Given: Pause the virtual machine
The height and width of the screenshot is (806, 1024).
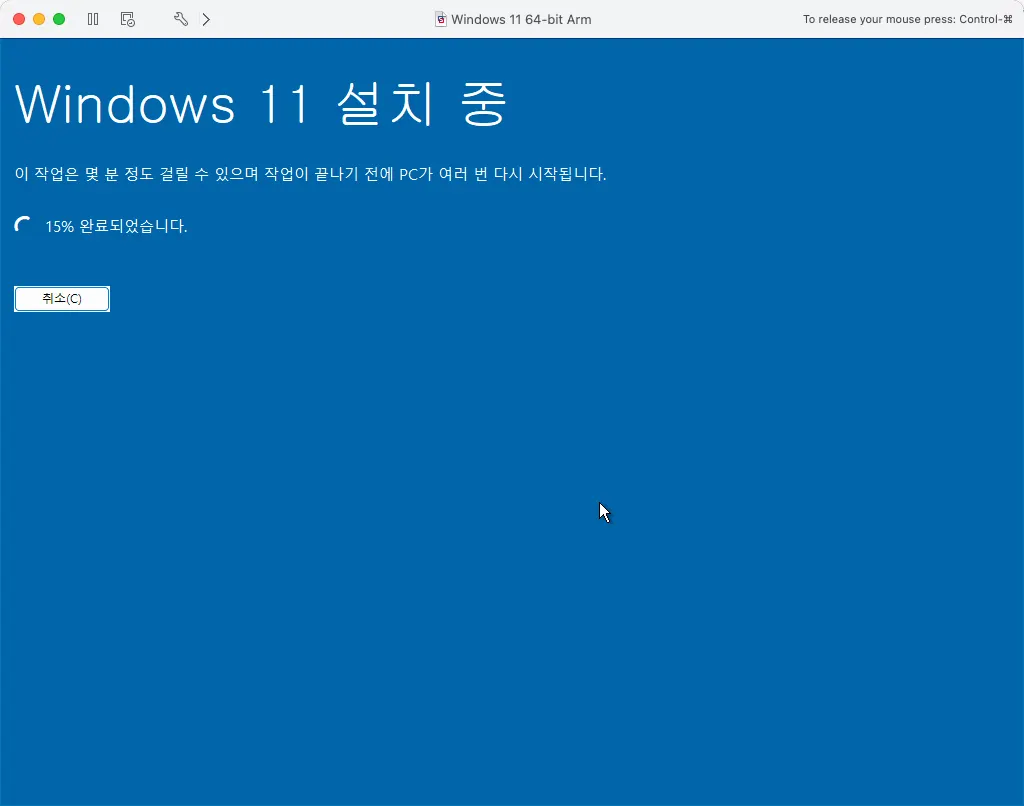Looking at the screenshot, I should click(x=93, y=19).
